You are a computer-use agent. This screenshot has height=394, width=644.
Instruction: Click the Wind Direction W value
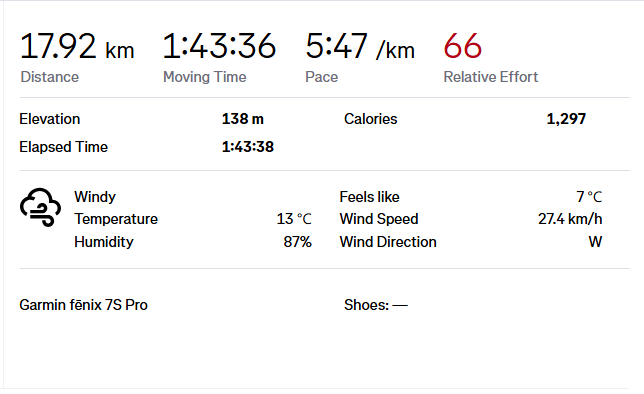595,242
